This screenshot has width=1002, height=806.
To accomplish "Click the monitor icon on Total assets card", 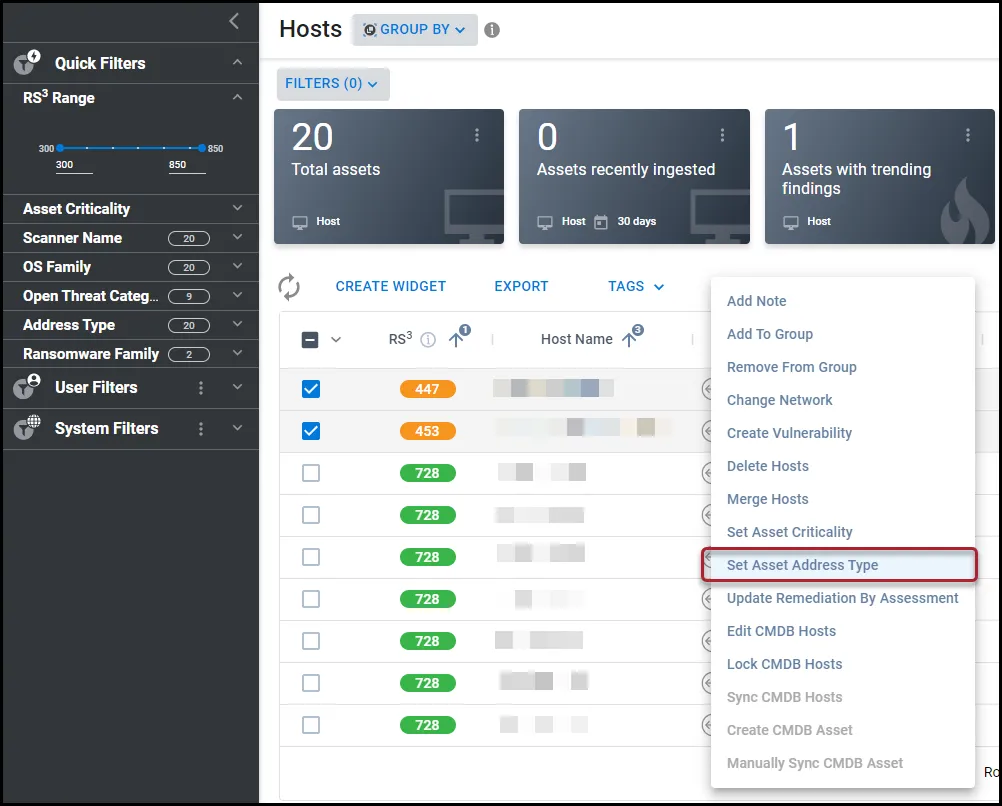I will point(300,222).
